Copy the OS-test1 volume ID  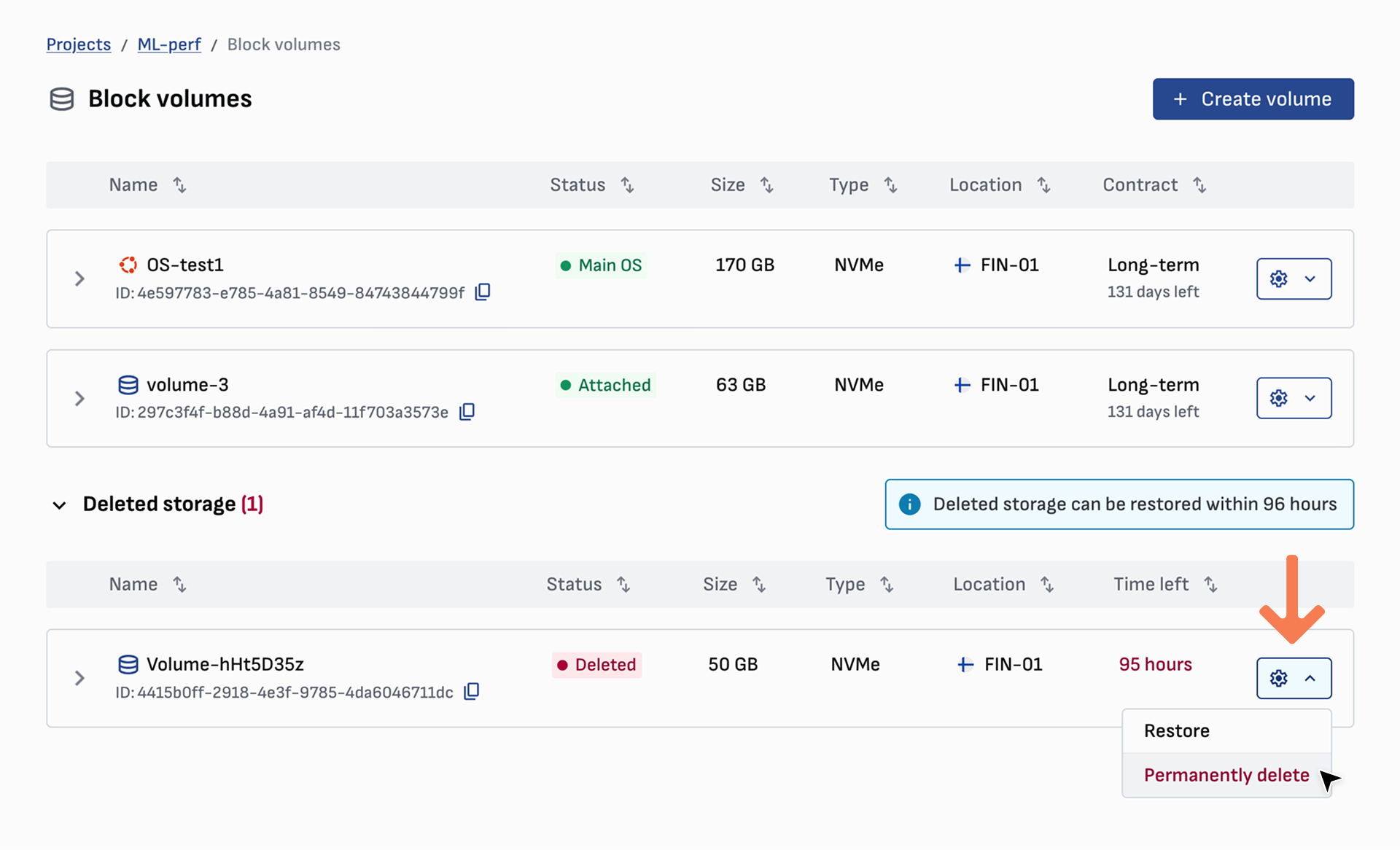(483, 292)
